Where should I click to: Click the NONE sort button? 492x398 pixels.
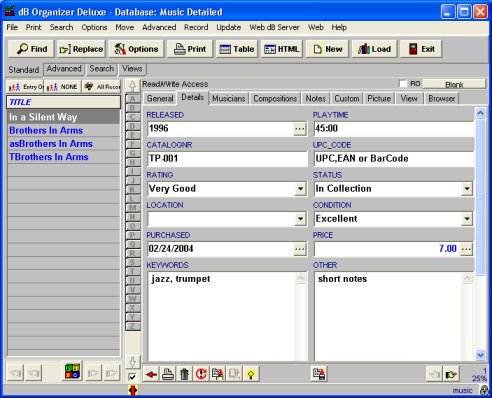(x=62, y=87)
